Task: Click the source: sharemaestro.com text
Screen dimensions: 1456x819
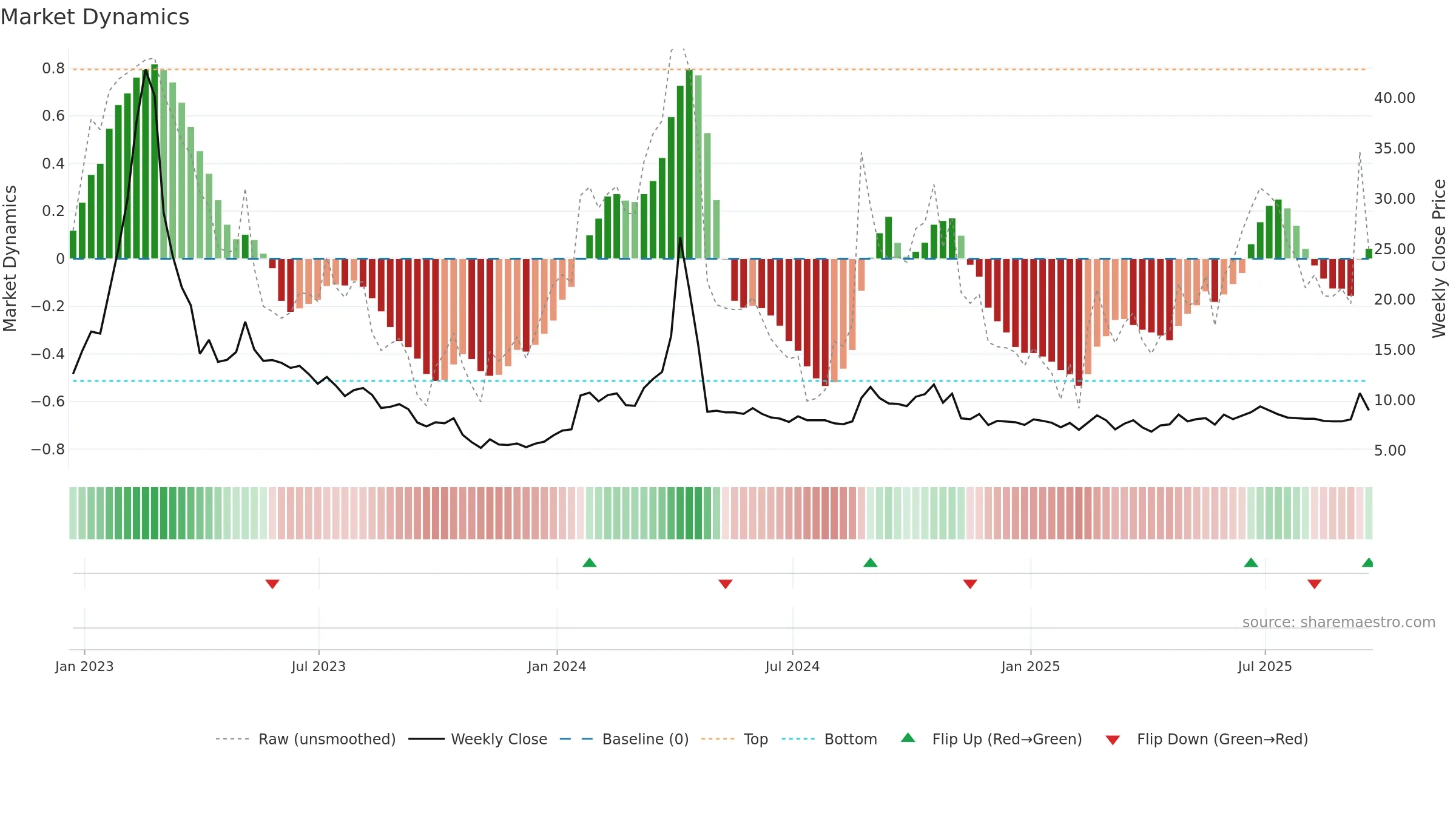Action: coord(1339,622)
